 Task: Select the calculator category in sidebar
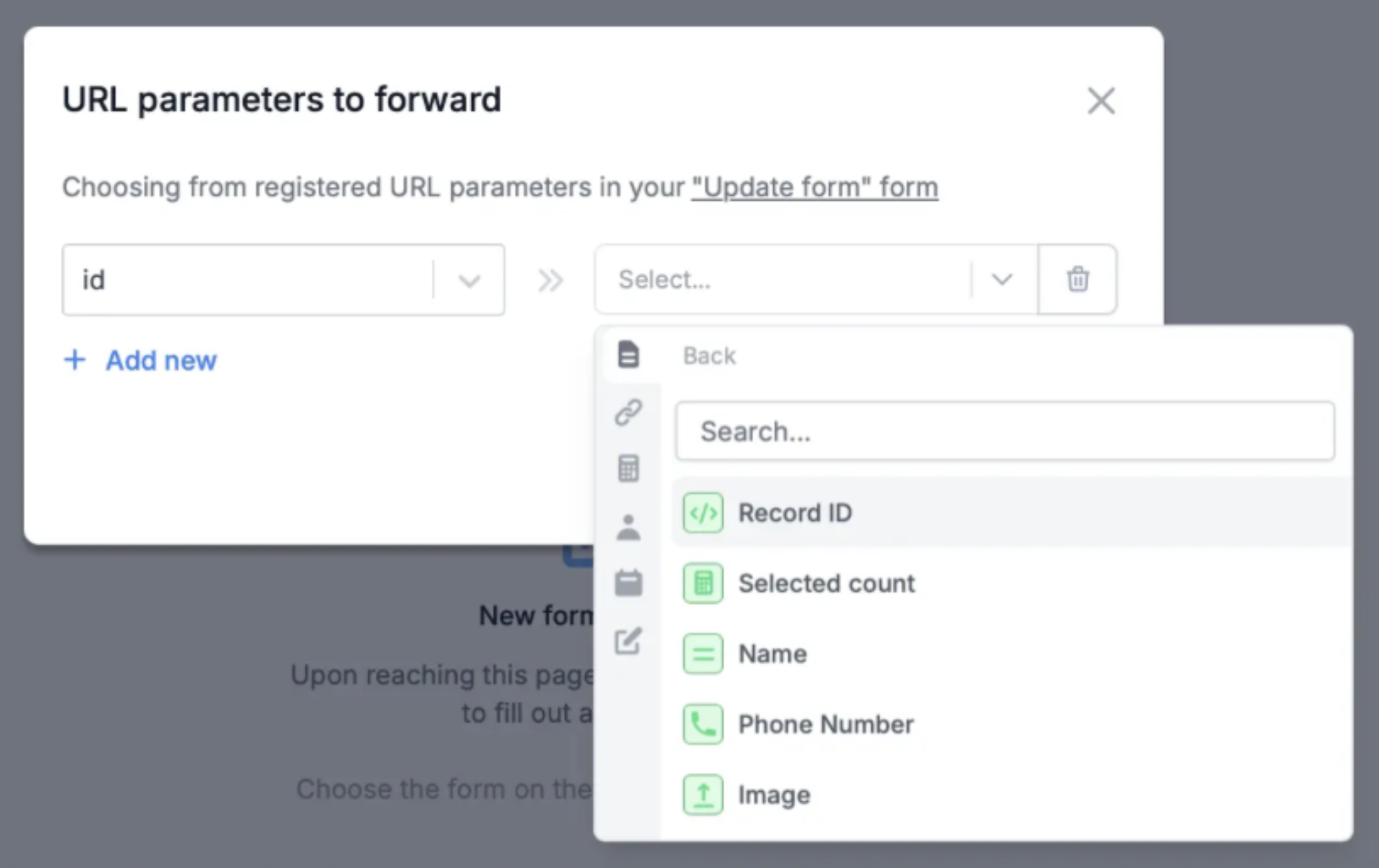(x=627, y=468)
